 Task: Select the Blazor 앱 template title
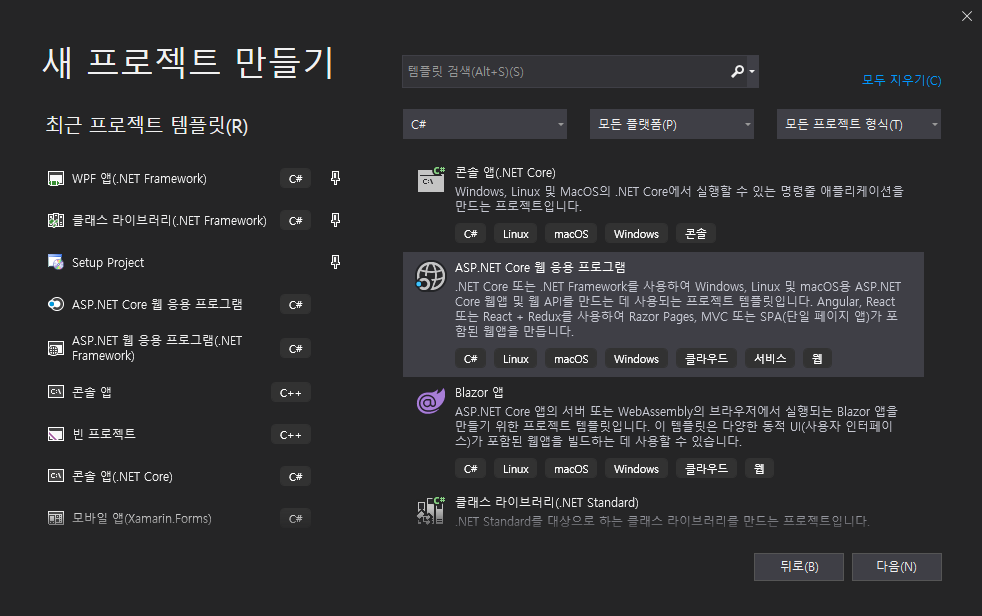pyautogui.click(x=479, y=393)
